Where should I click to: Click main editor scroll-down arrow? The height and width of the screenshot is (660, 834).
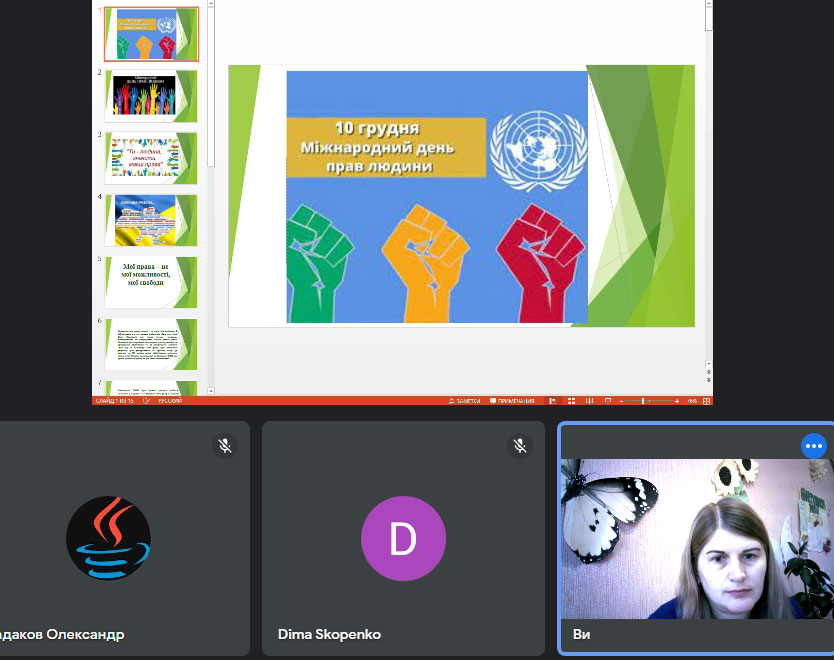coord(708,363)
